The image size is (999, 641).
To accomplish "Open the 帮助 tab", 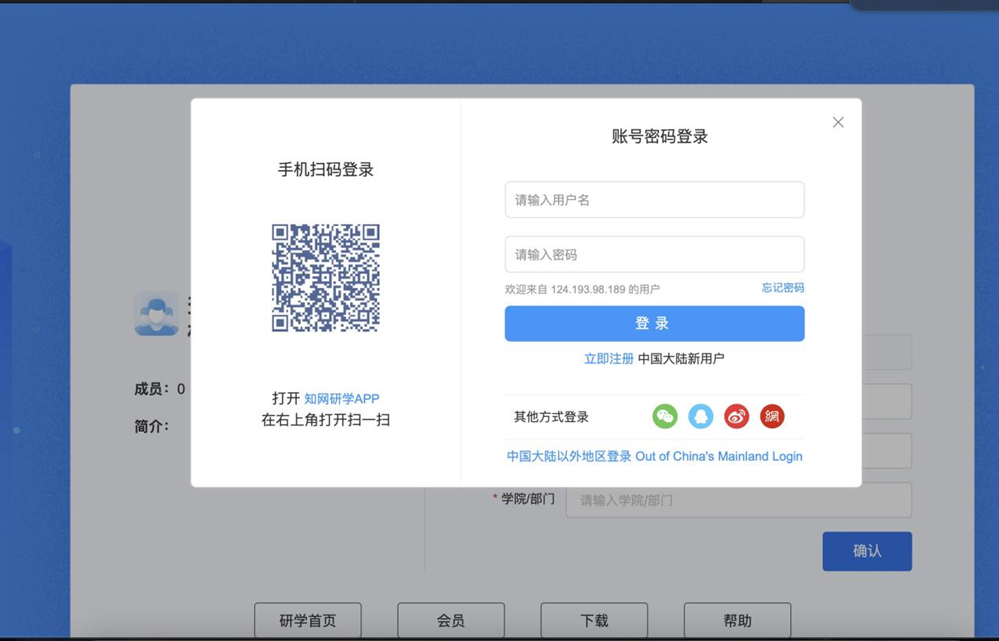I will click(738, 621).
